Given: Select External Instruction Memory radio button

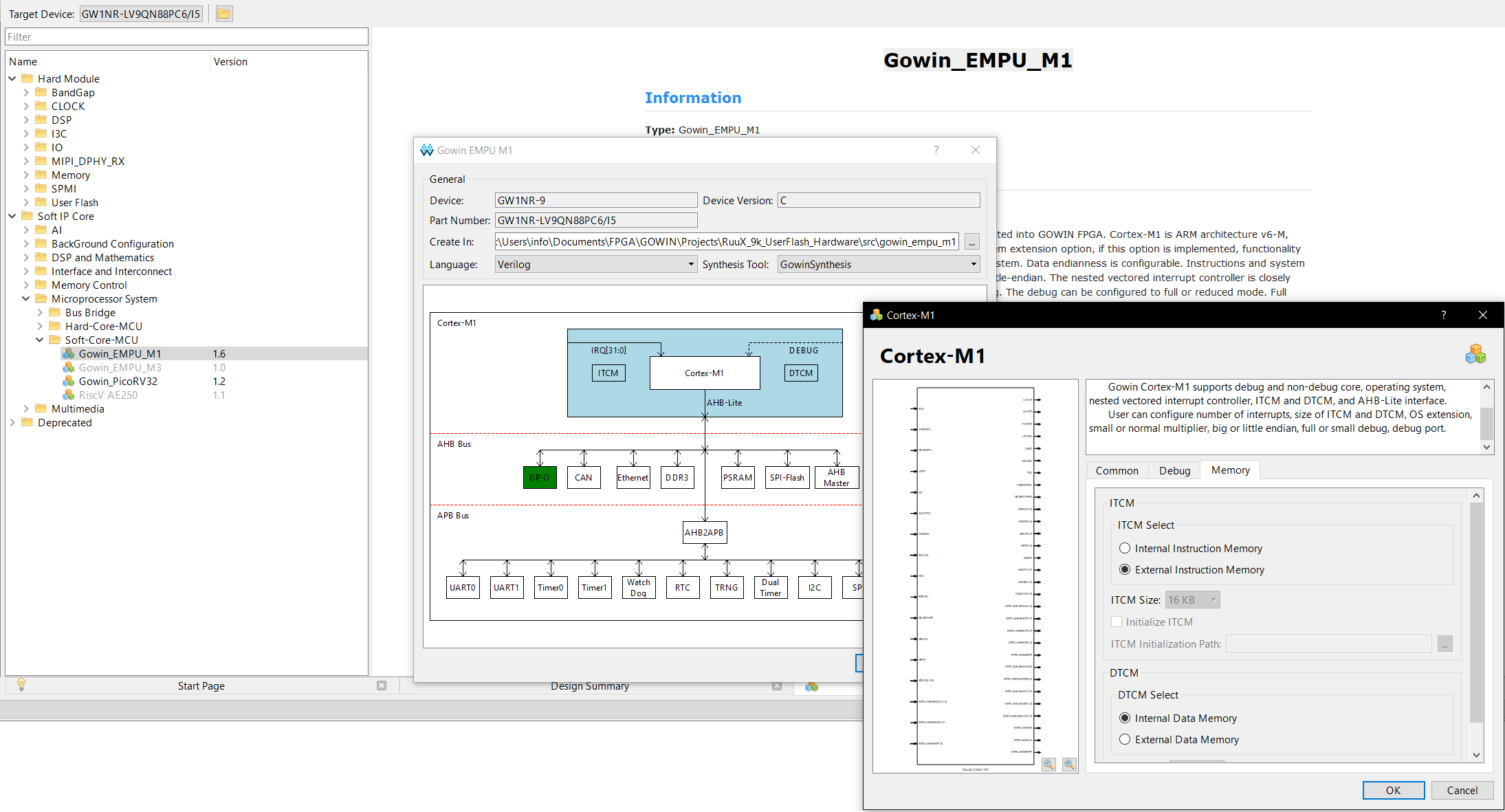Looking at the screenshot, I should pos(1125,569).
